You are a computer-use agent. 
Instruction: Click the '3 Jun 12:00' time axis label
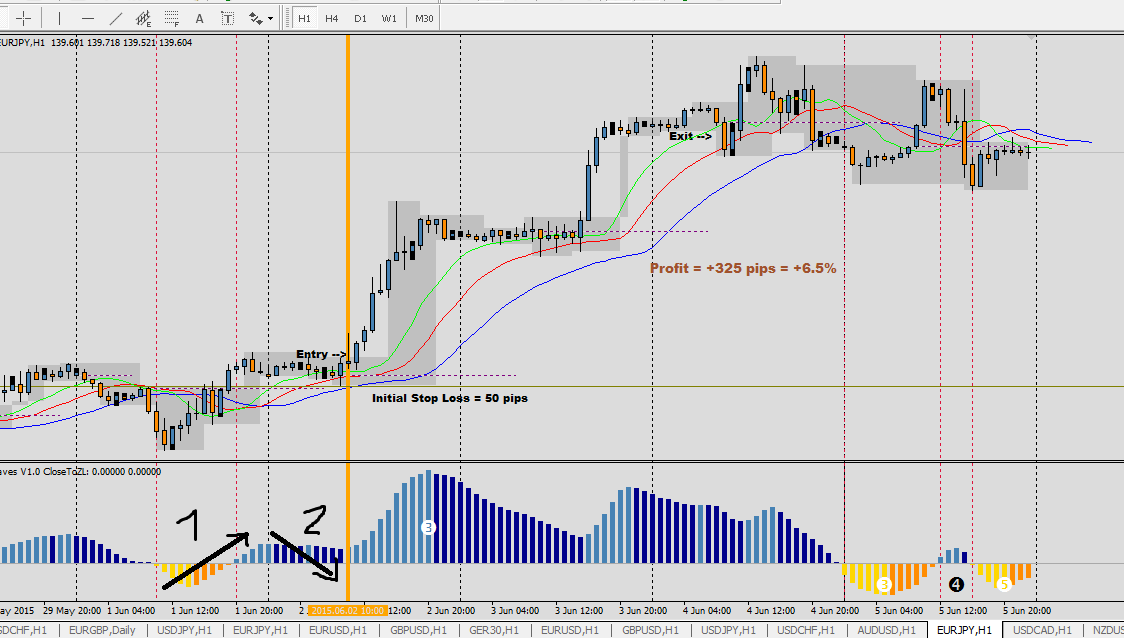coord(579,611)
